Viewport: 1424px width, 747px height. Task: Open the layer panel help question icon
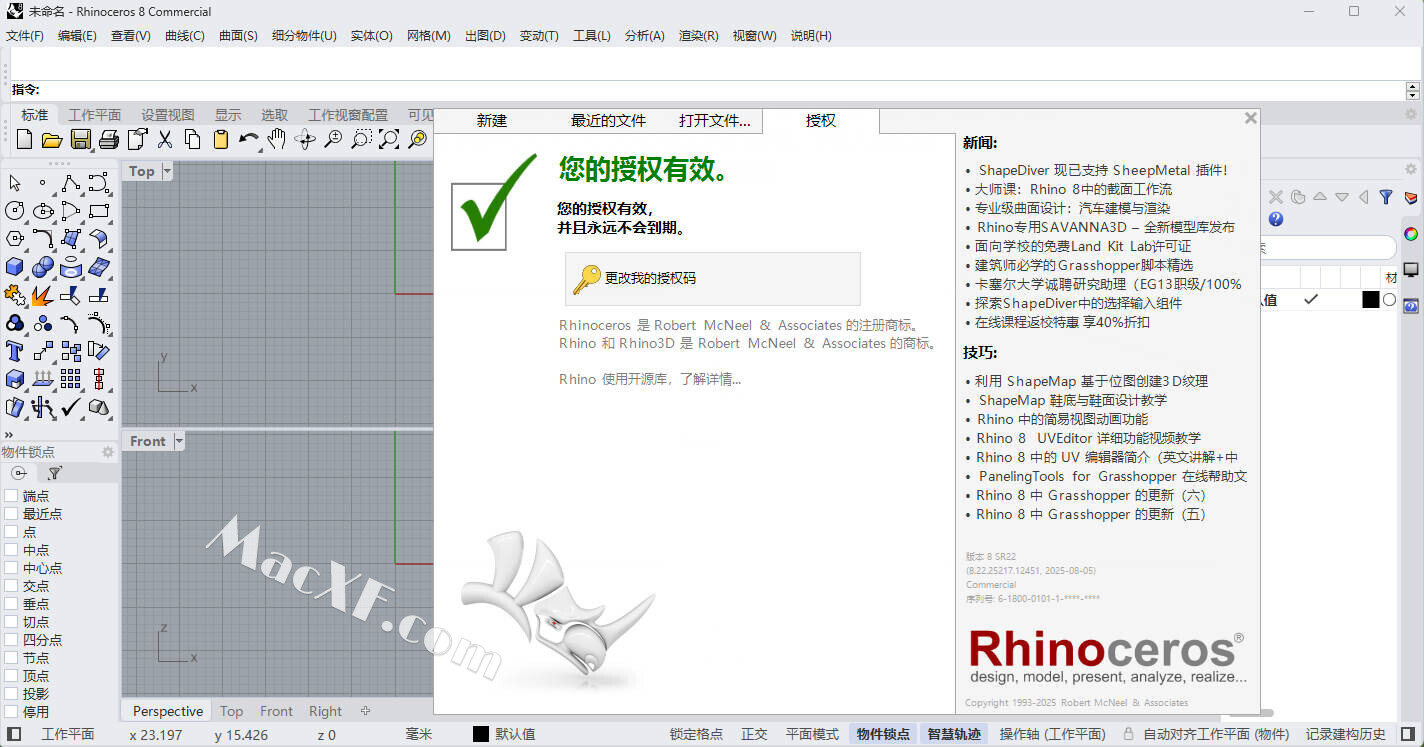click(1275, 219)
